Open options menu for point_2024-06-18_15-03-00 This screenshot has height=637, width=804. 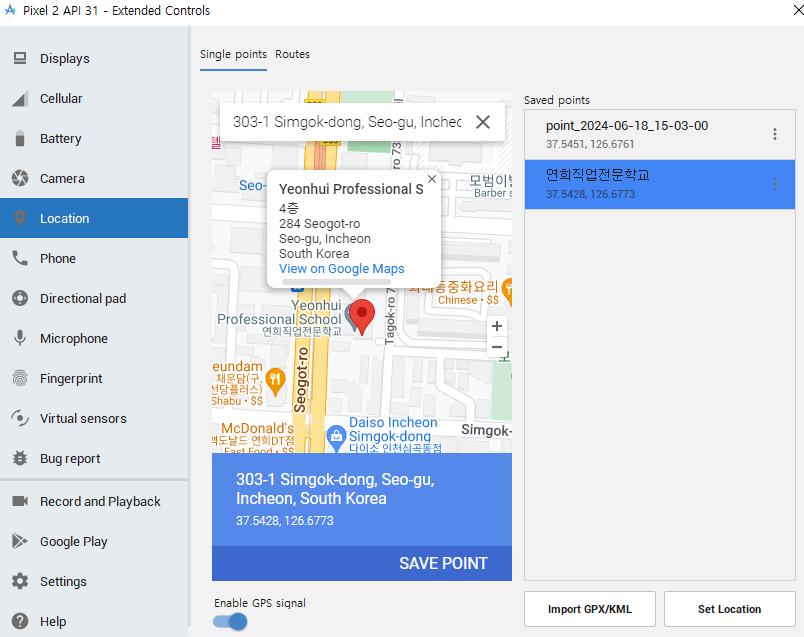pos(775,134)
